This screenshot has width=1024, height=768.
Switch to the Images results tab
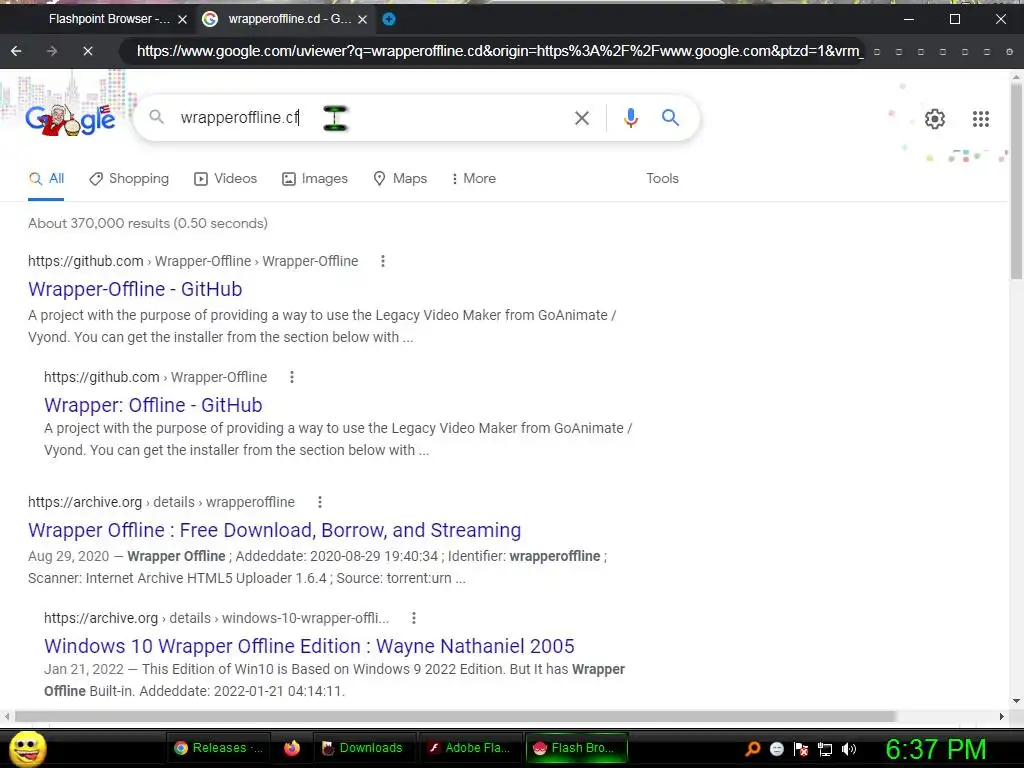(315, 178)
